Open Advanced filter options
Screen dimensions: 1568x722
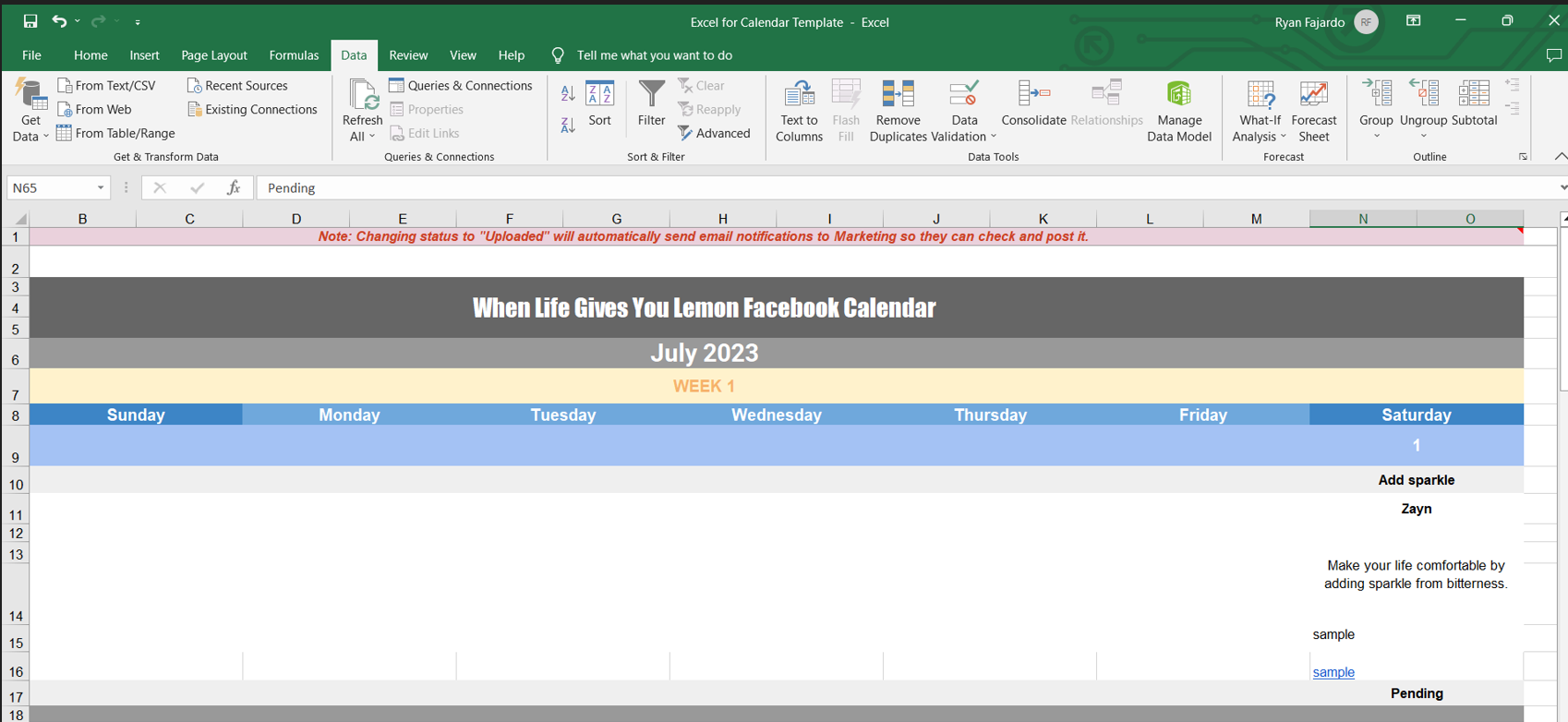[x=715, y=133]
